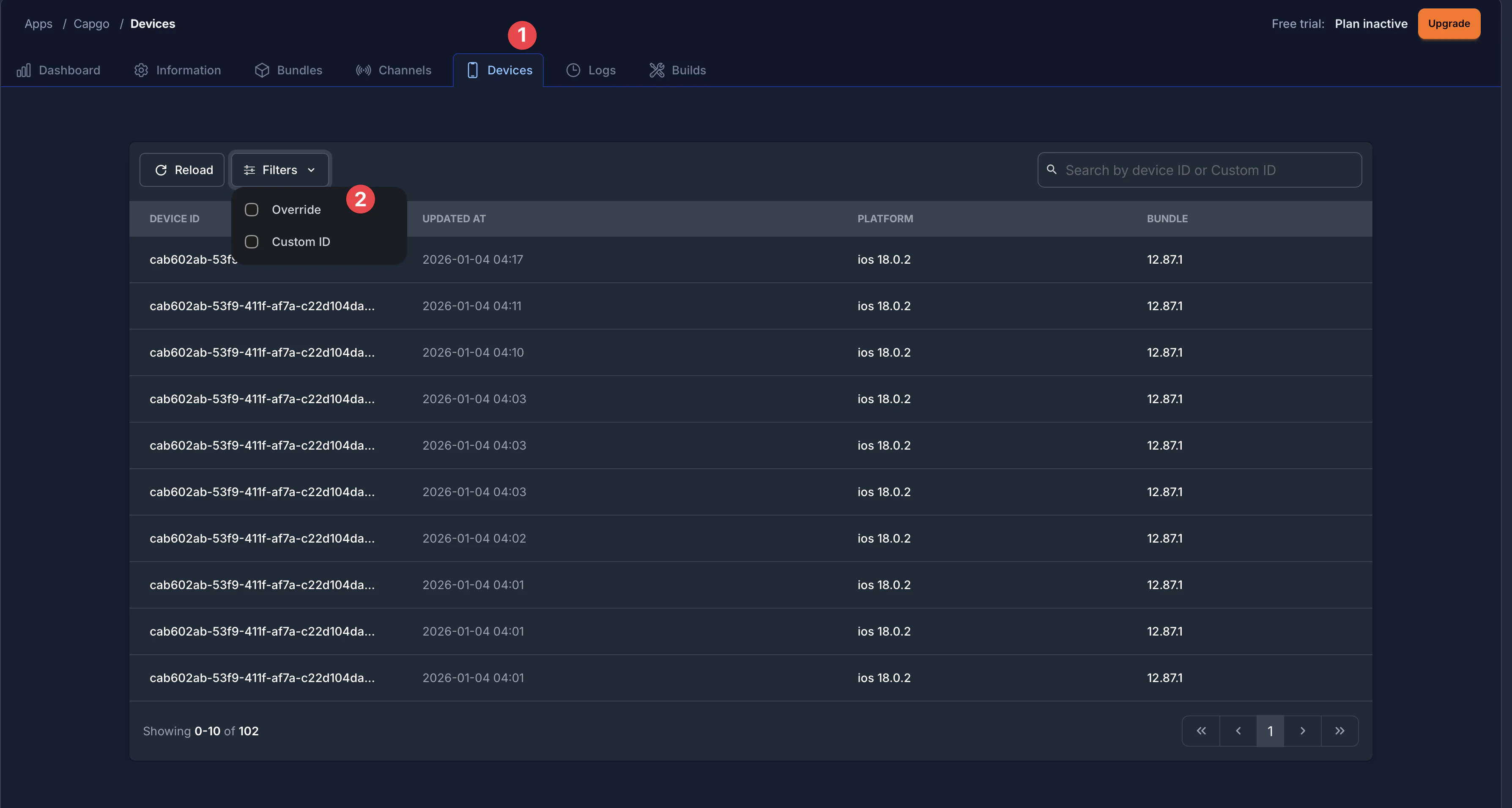Screen dimensions: 1512x808
Task: Enable the Override filter checkbox
Action: coord(251,210)
